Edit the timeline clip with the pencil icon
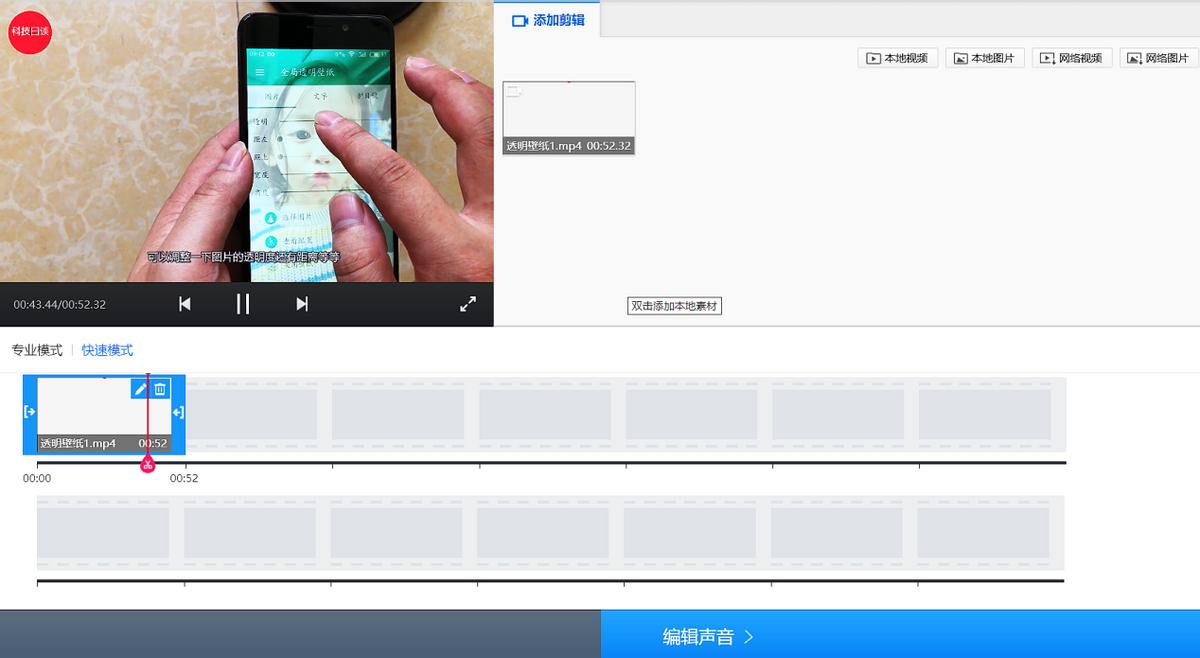This screenshot has width=1200, height=658. pyautogui.click(x=141, y=389)
